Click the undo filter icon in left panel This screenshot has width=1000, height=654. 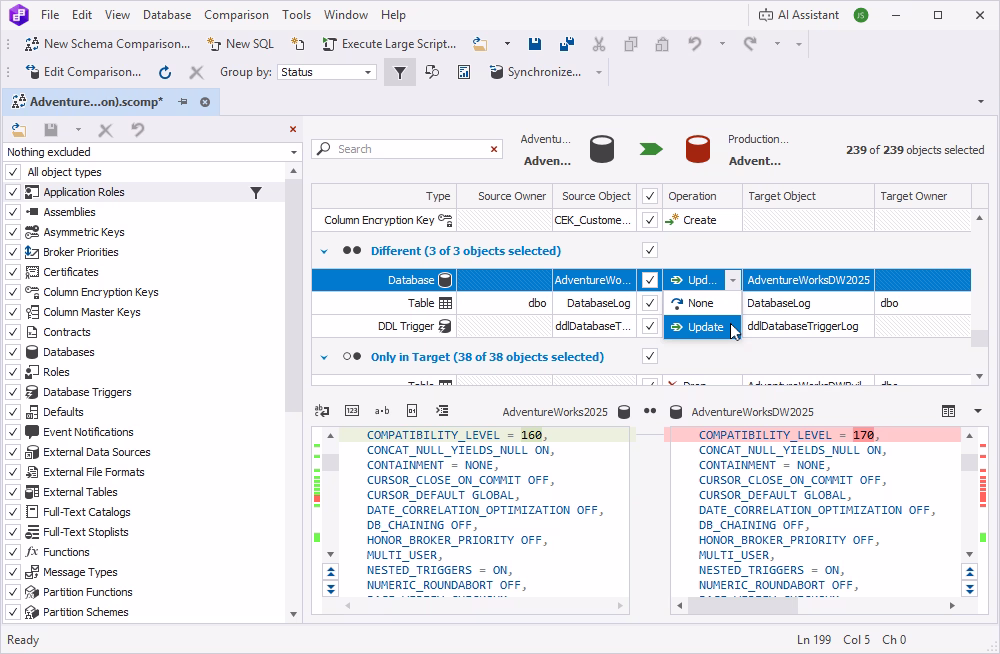[x=138, y=130]
